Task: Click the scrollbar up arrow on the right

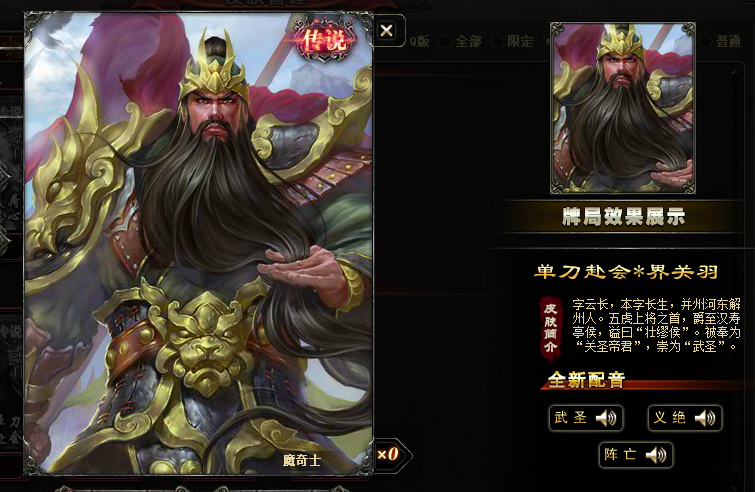Action: pos(735,72)
